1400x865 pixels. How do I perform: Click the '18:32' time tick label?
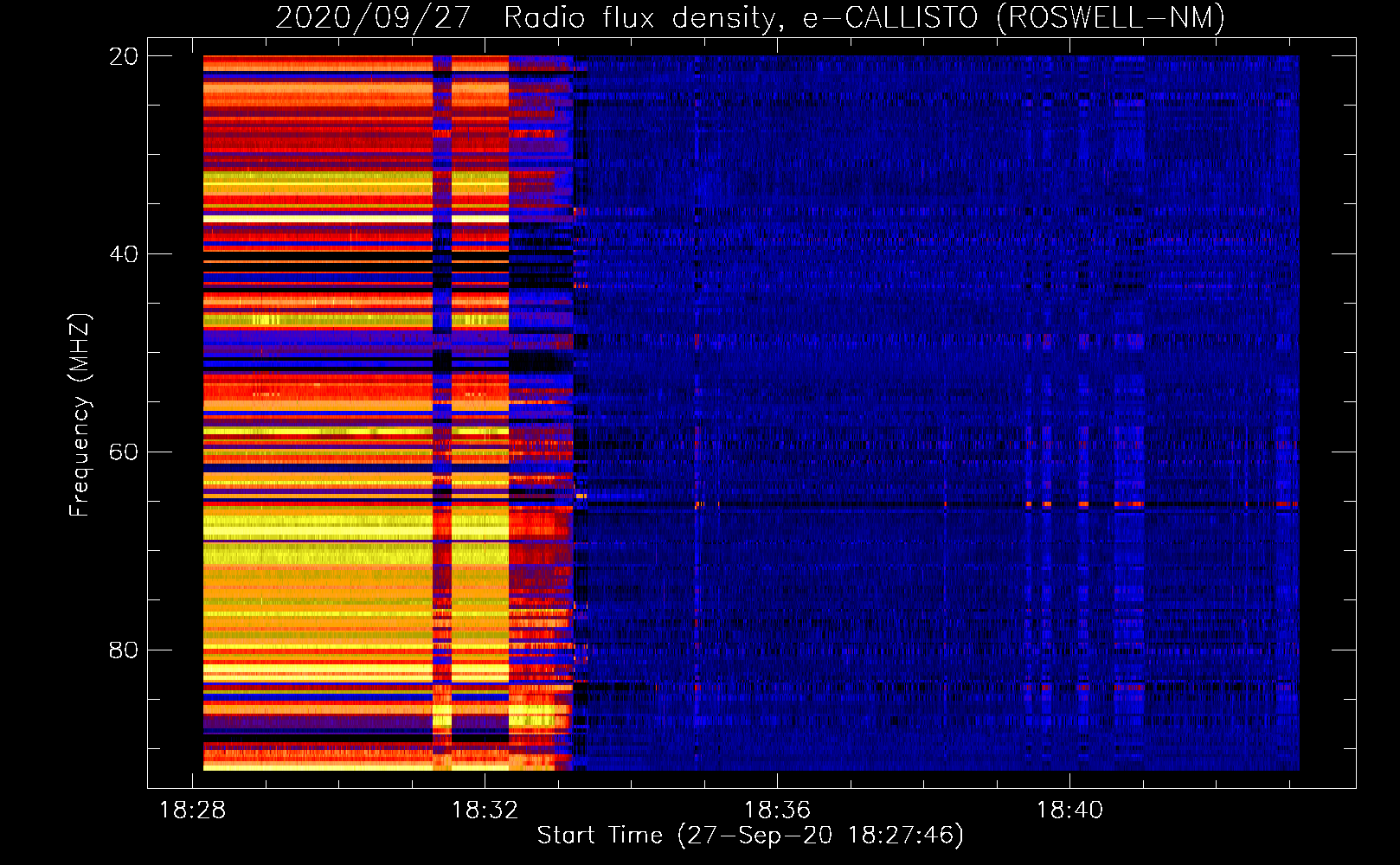tap(485, 811)
